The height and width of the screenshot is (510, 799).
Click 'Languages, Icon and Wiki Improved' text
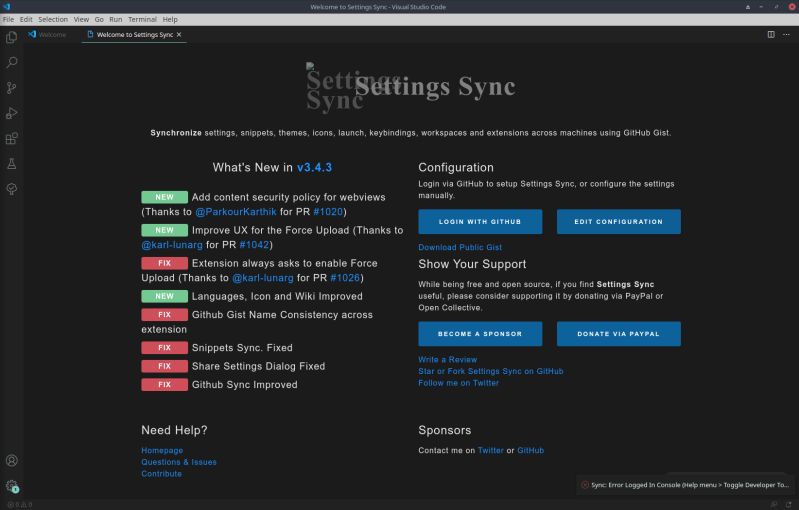(x=277, y=297)
